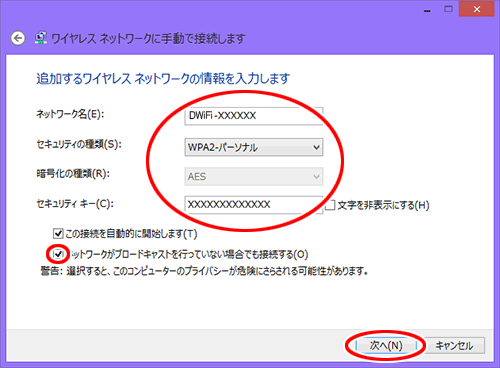Viewport: 500px width, 368px height.
Task: Open the disabled AES encryption dropdown
Action: (x=254, y=177)
